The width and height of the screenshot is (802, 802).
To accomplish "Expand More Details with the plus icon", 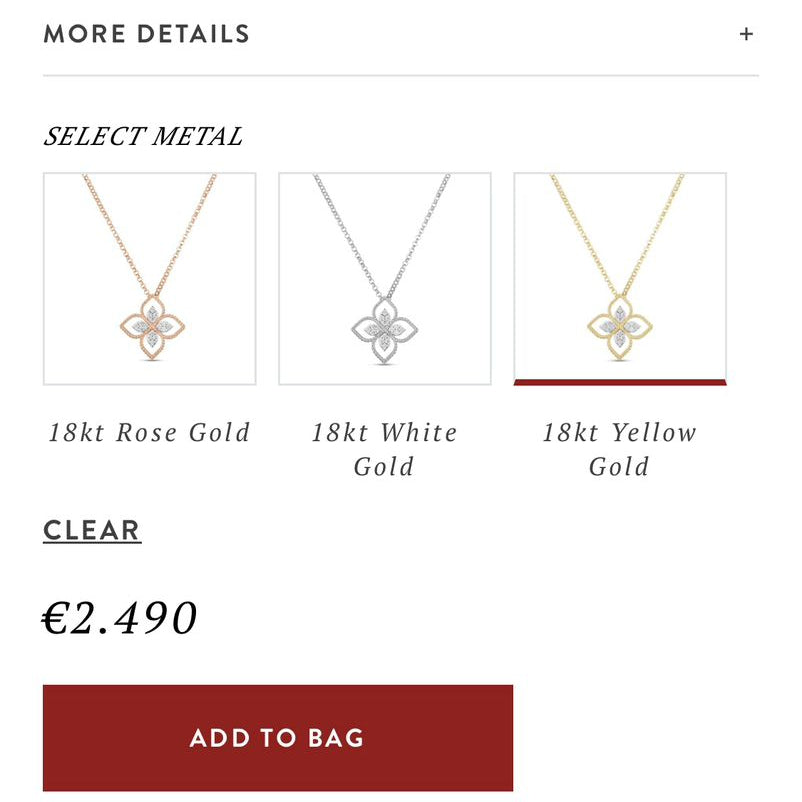I will pyautogui.click(x=746, y=34).
